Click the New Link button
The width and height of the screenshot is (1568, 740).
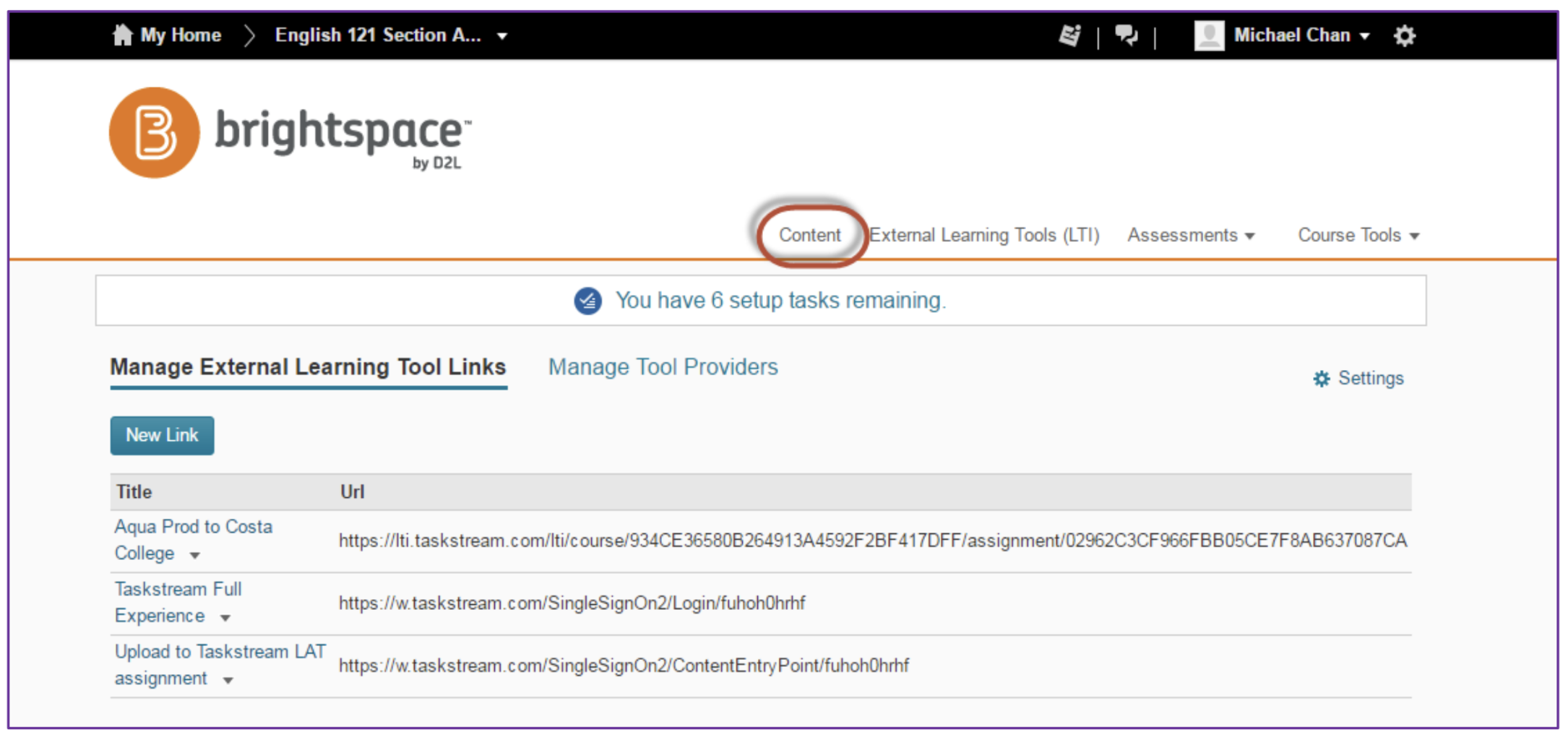tap(162, 435)
